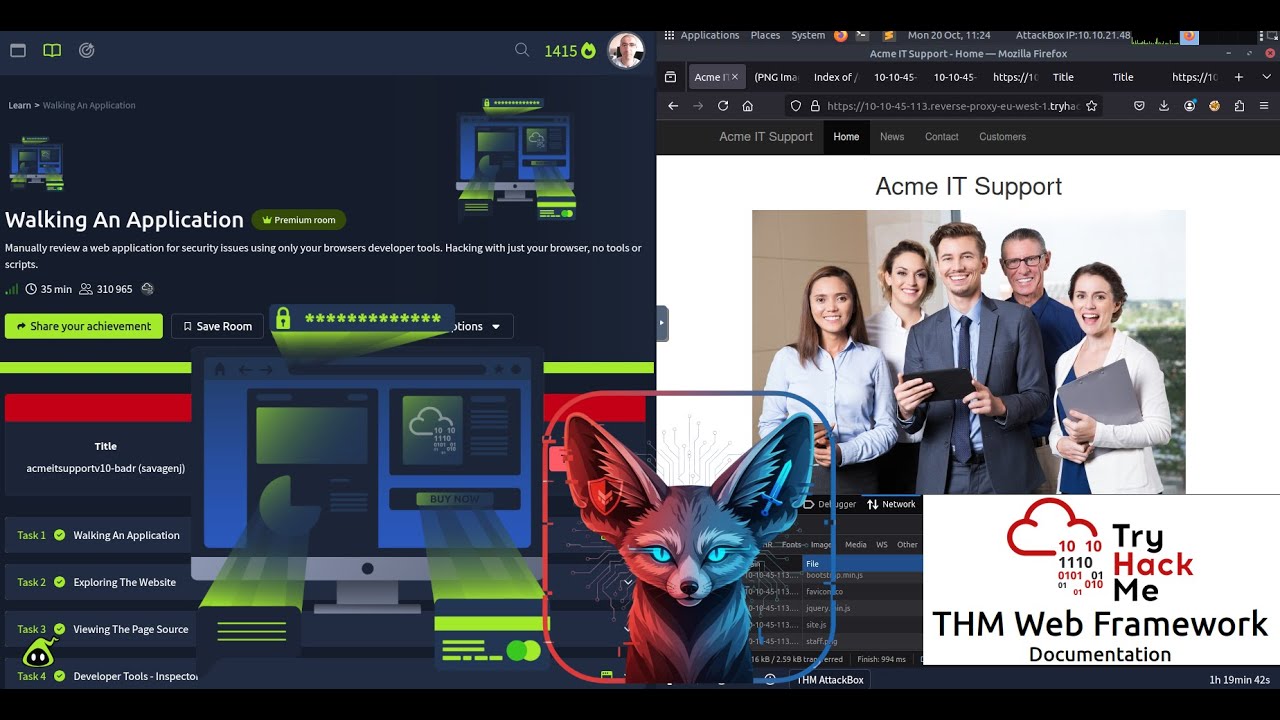
Task: Select the site.js network request
Action: point(816,625)
